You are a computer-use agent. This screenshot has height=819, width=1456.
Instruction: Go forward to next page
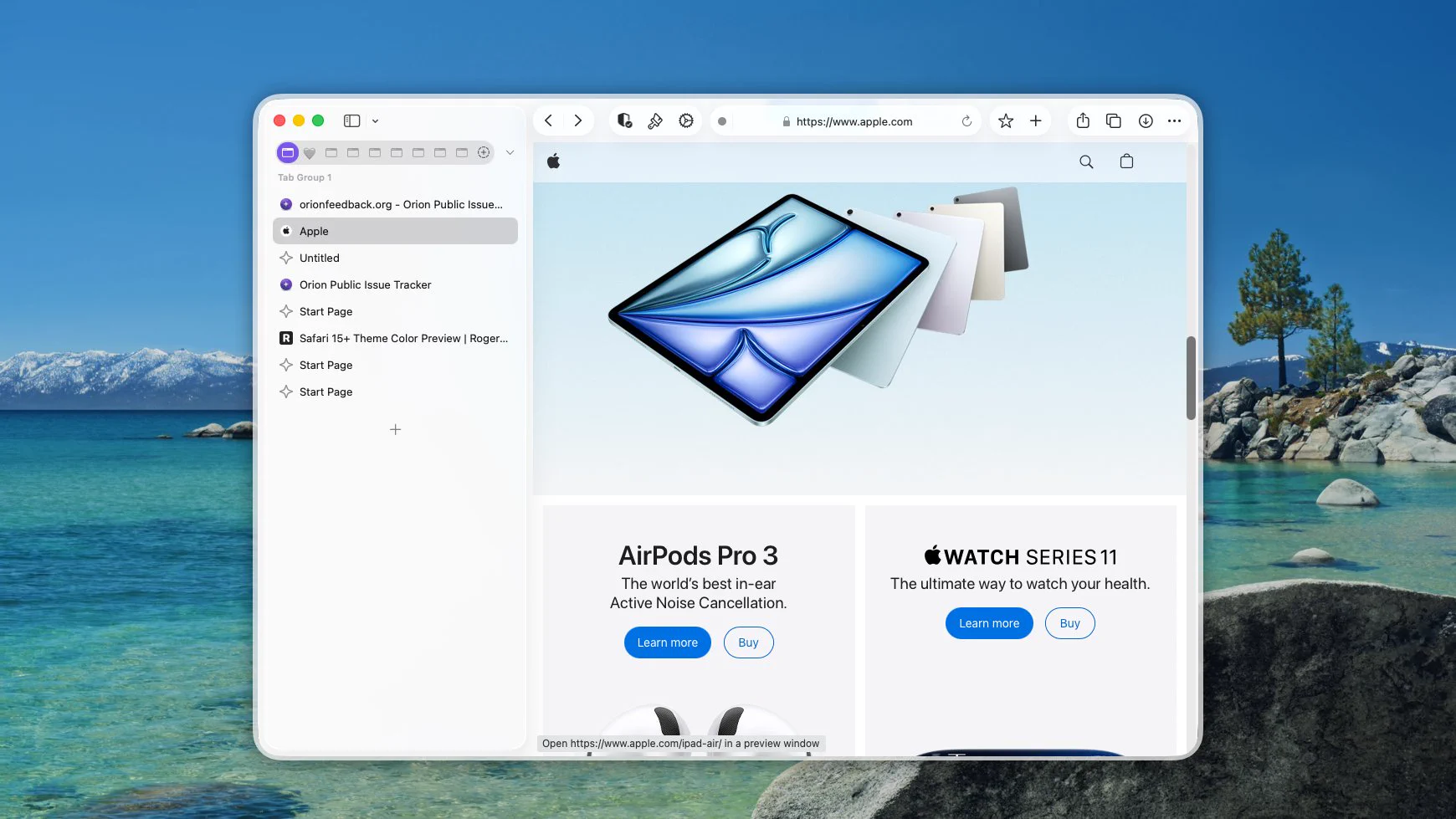[577, 120]
